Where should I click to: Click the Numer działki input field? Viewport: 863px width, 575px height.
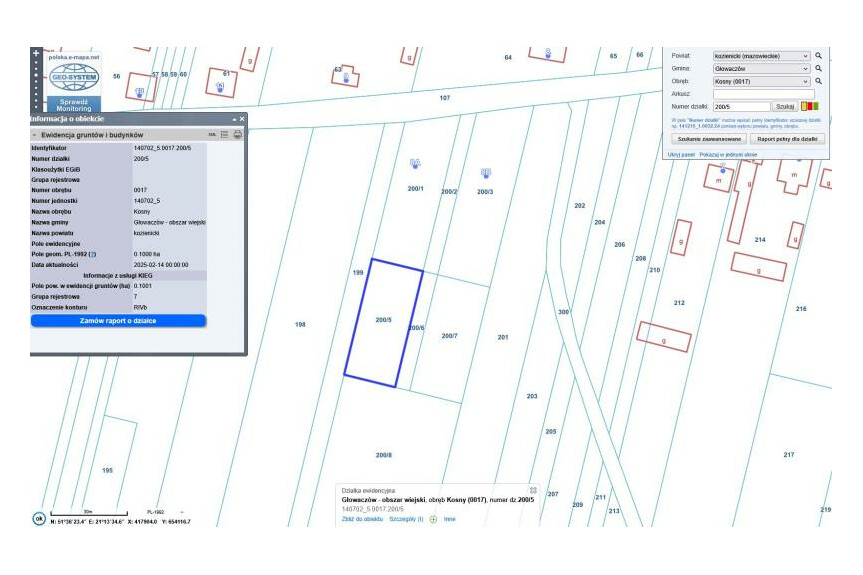click(x=740, y=106)
